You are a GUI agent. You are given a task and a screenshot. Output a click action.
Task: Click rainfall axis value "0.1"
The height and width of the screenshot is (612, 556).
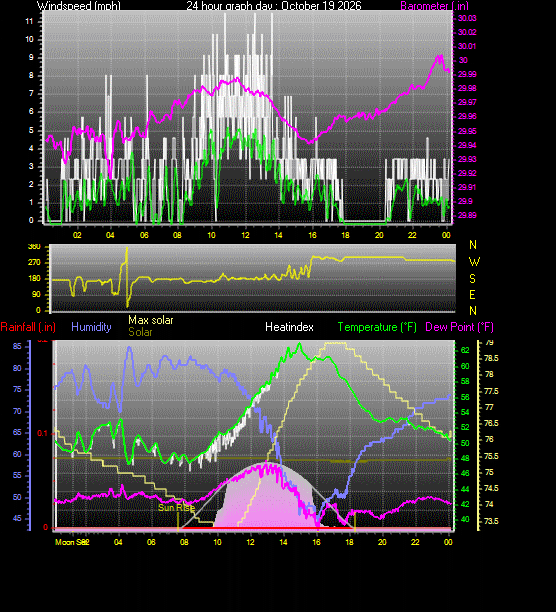pyautogui.click(x=43, y=433)
